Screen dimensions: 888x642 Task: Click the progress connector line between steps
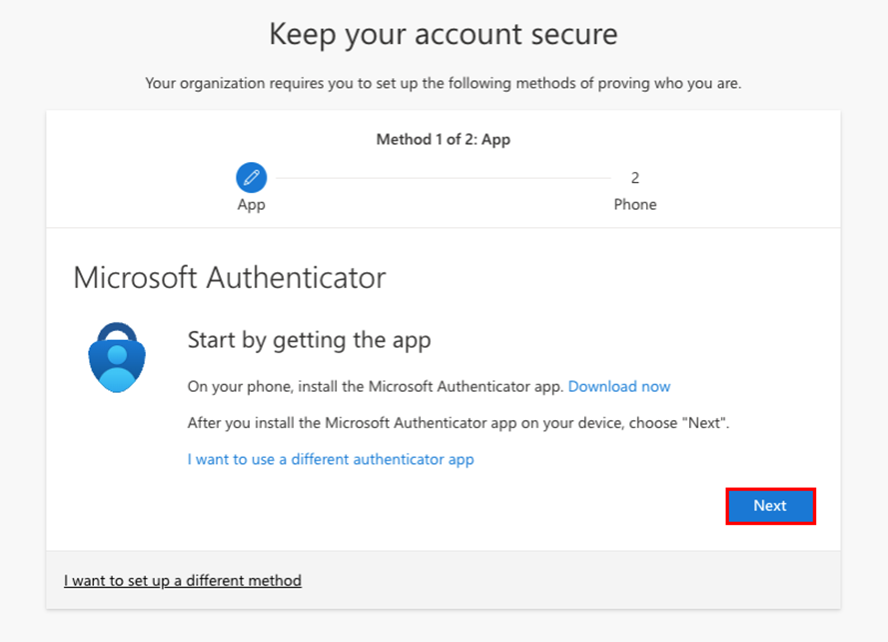pos(440,176)
